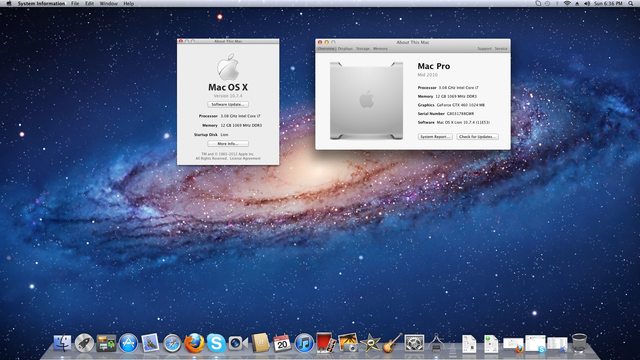Restore minimized Skype window from dock
Image resolution: width=640 pixels, height=360 pixels.
pyautogui.click(x=536, y=344)
